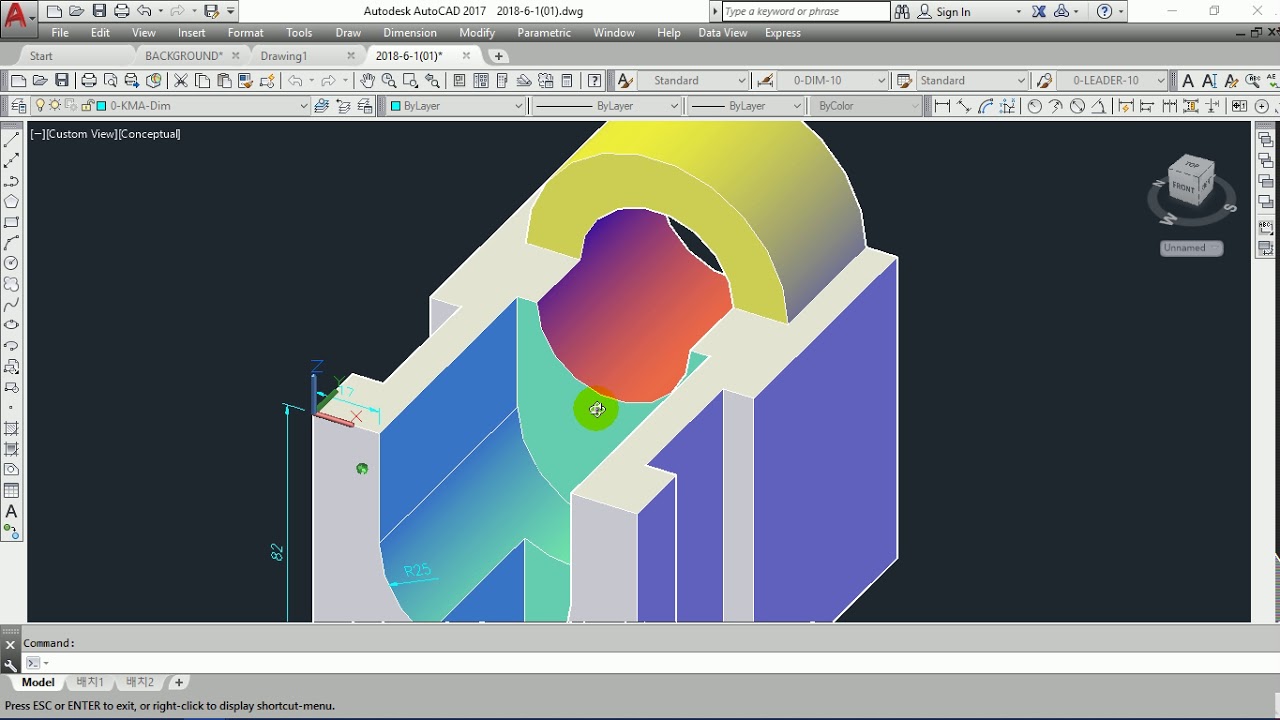This screenshot has width=1280, height=720.
Task: Open the Parametric menu
Action: [x=544, y=33]
